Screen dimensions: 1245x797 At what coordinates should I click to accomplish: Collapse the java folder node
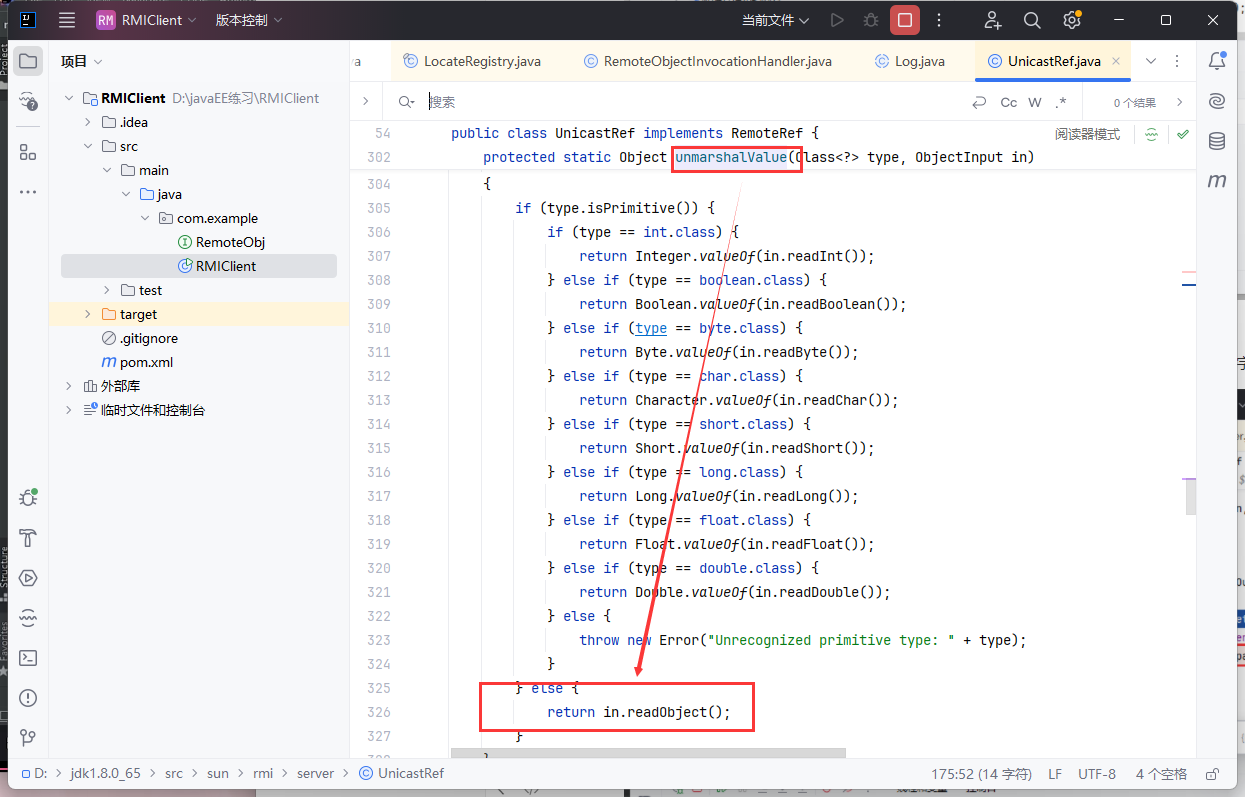[x=126, y=194]
